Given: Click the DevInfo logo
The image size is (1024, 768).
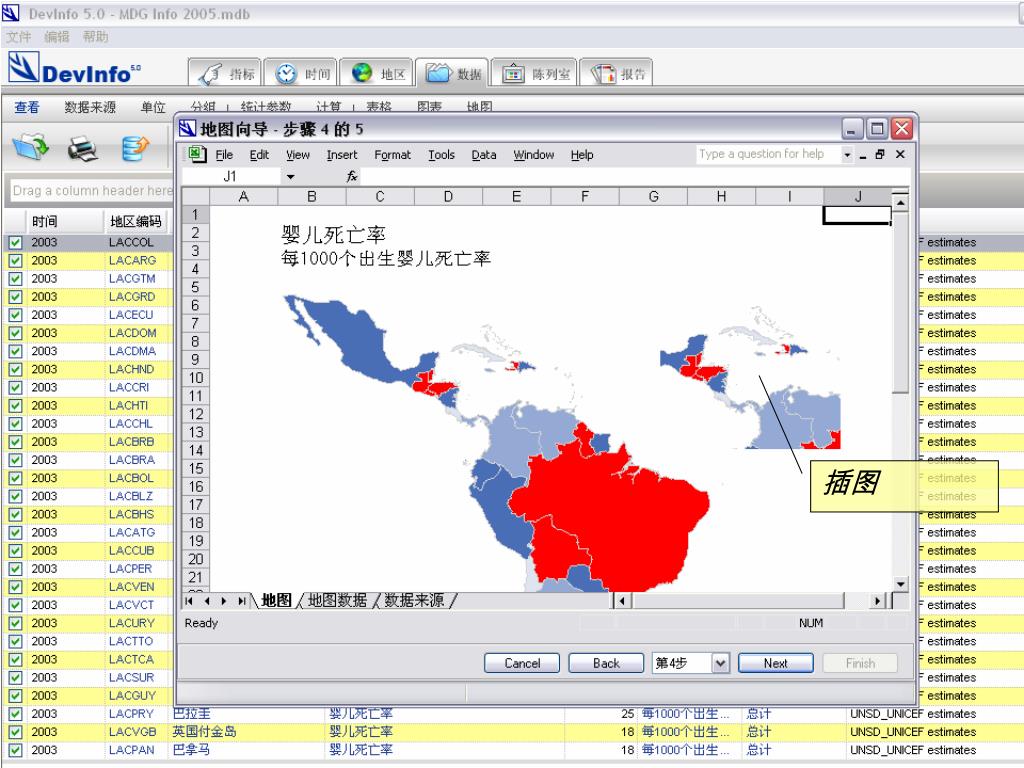Looking at the screenshot, I should (74, 69).
